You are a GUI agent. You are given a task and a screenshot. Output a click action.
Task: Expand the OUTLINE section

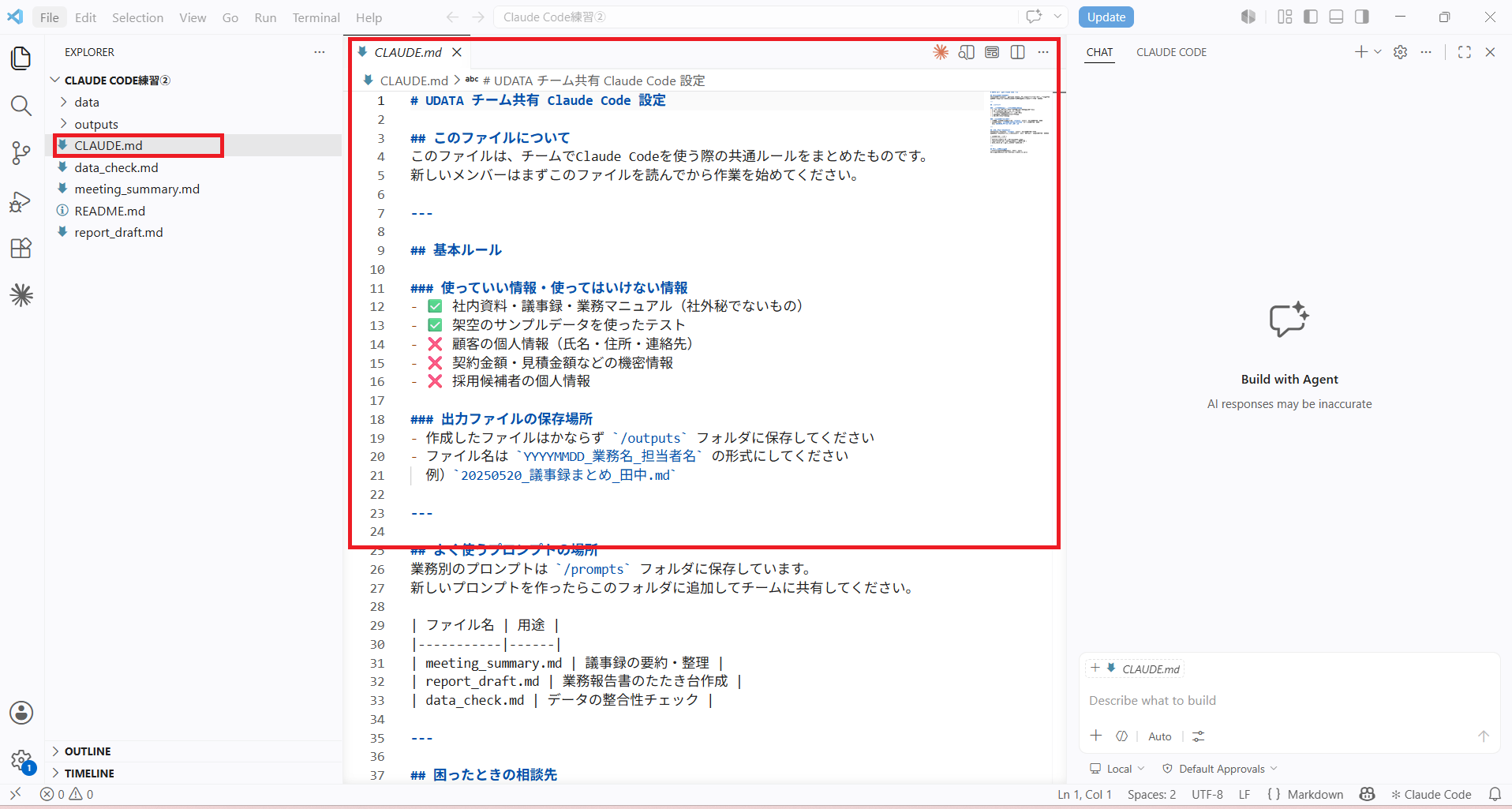tap(193, 751)
